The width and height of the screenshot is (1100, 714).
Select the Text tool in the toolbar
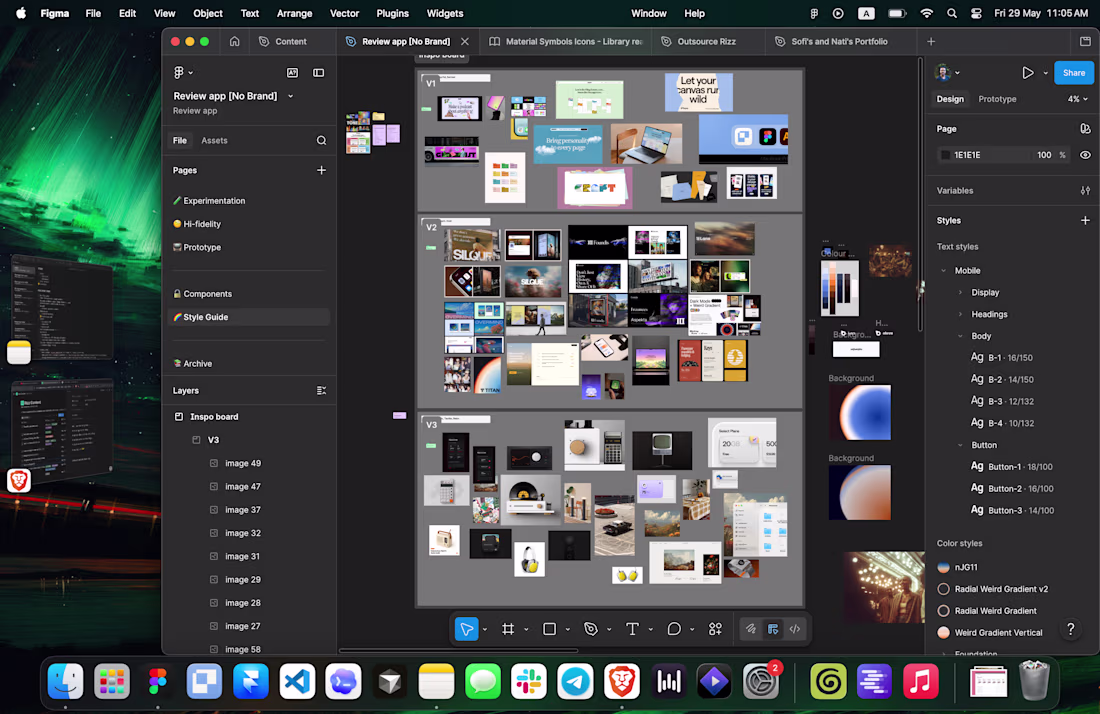point(632,629)
